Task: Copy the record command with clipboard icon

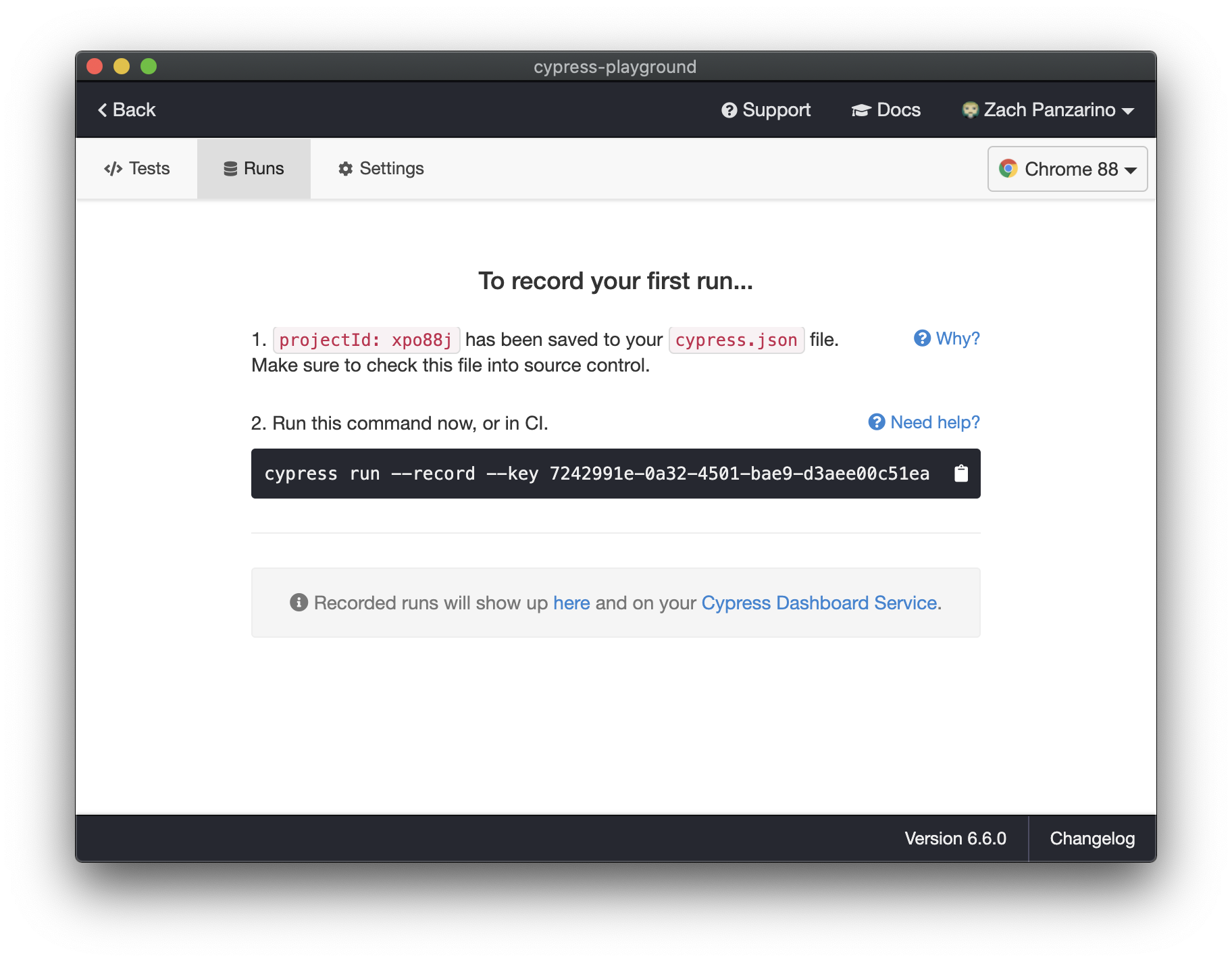Action: click(960, 474)
